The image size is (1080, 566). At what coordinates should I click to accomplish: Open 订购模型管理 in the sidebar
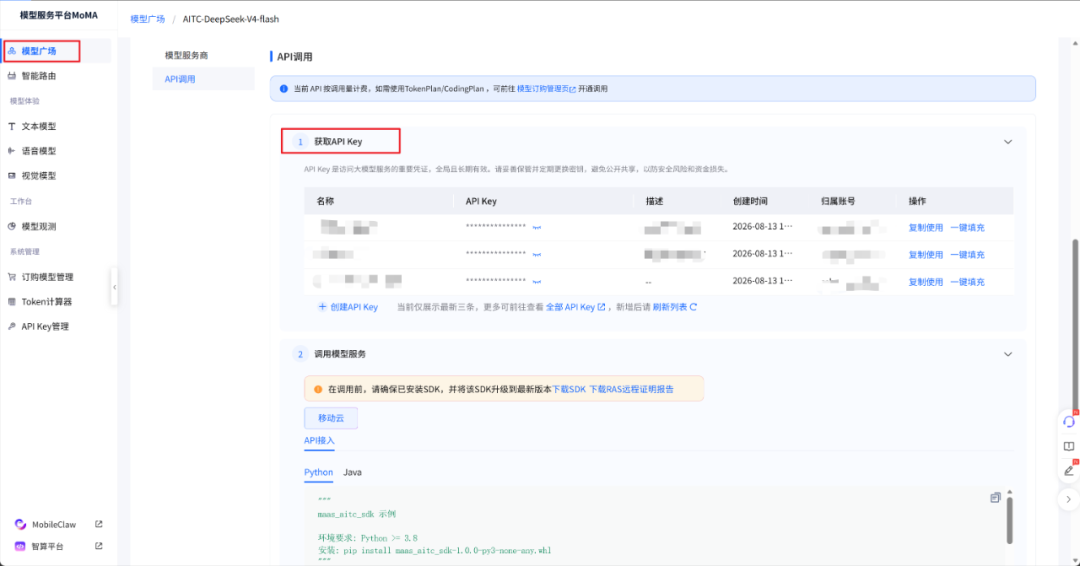click(x=47, y=277)
